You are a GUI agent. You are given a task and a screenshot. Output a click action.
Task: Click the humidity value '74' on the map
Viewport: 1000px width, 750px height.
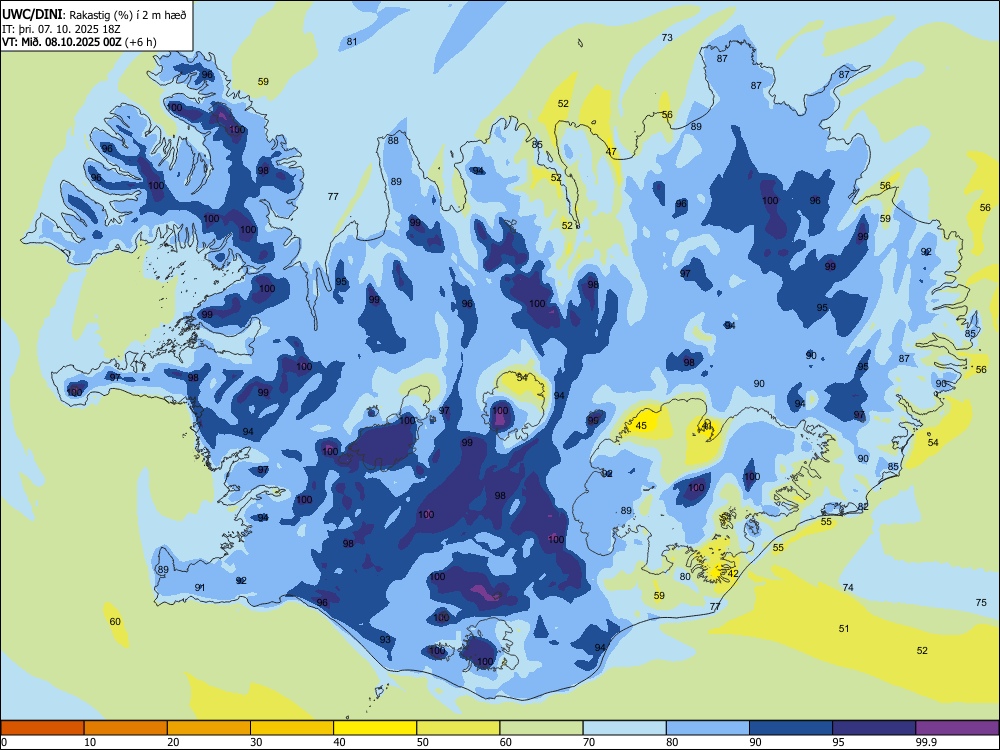coord(848,587)
